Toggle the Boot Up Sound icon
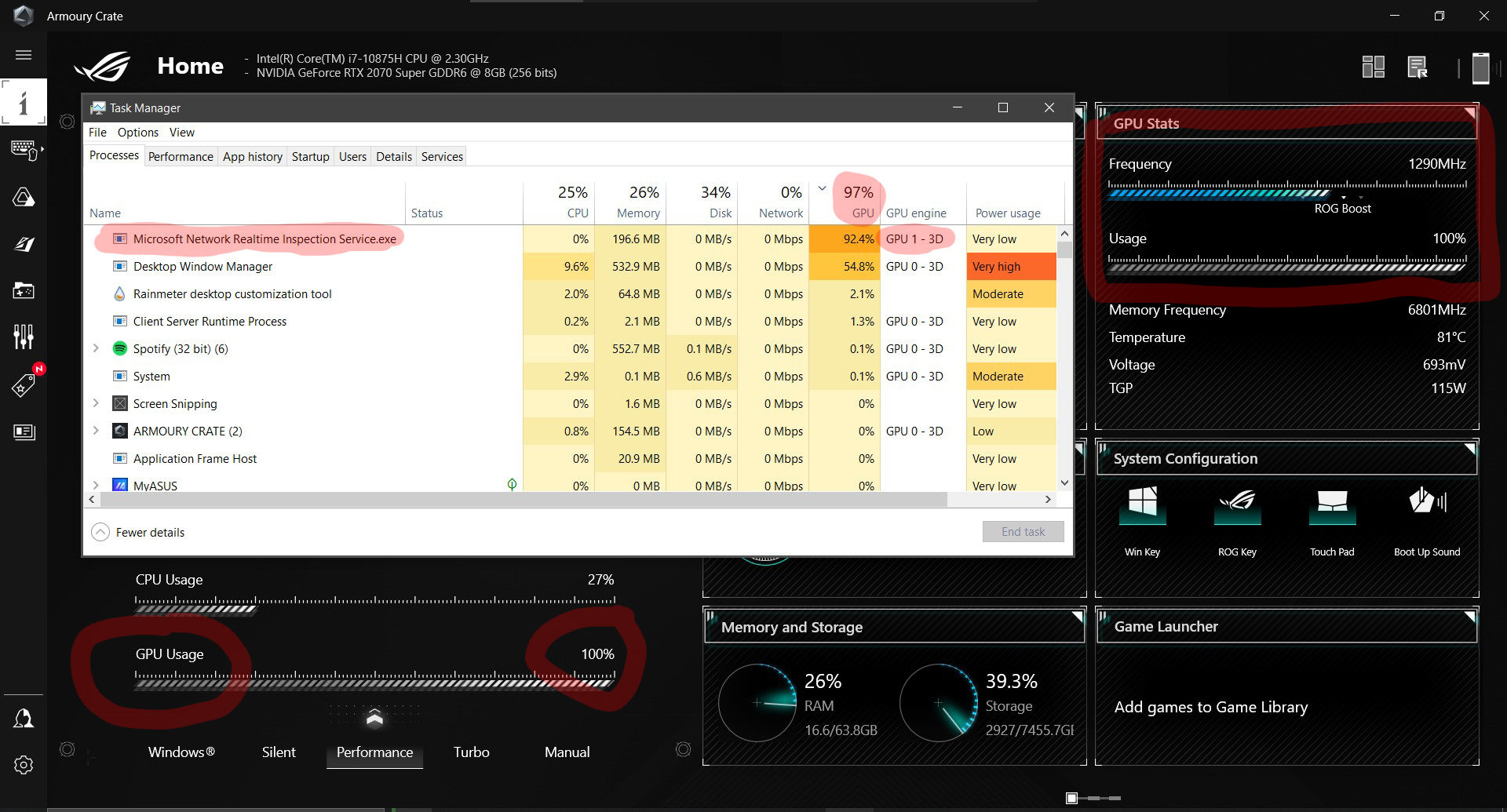The image size is (1507, 812). (1427, 502)
